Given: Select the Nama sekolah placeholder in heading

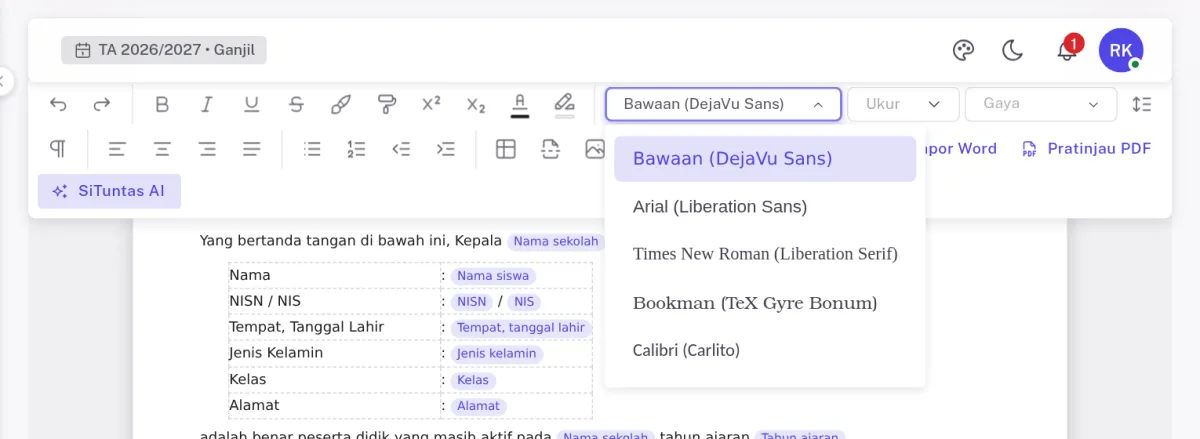Looking at the screenshot, I should 557,241.
